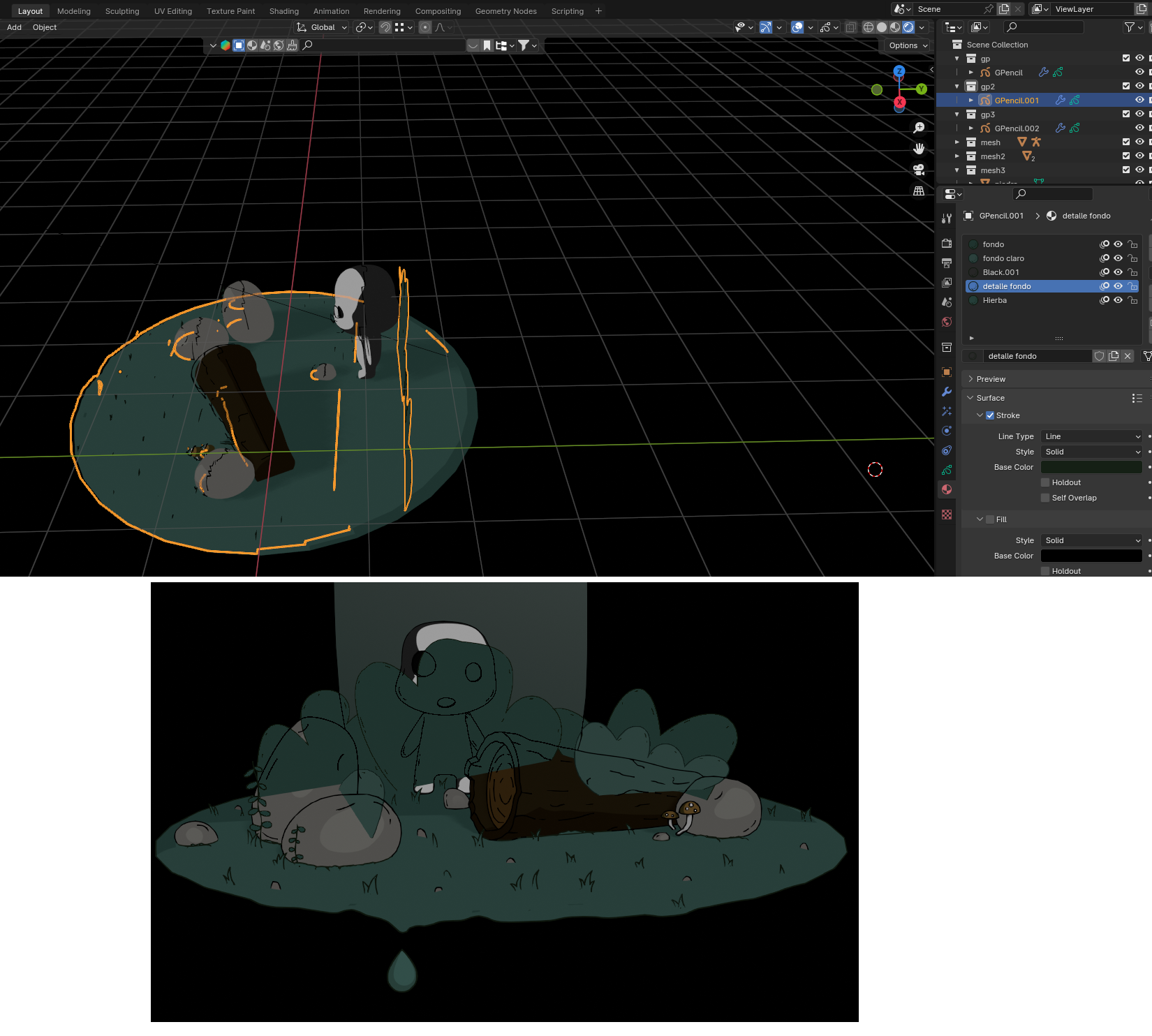Switch to the Sculpting workspace tab
Screen dimensions: 1152x1036
click(122, 11)
